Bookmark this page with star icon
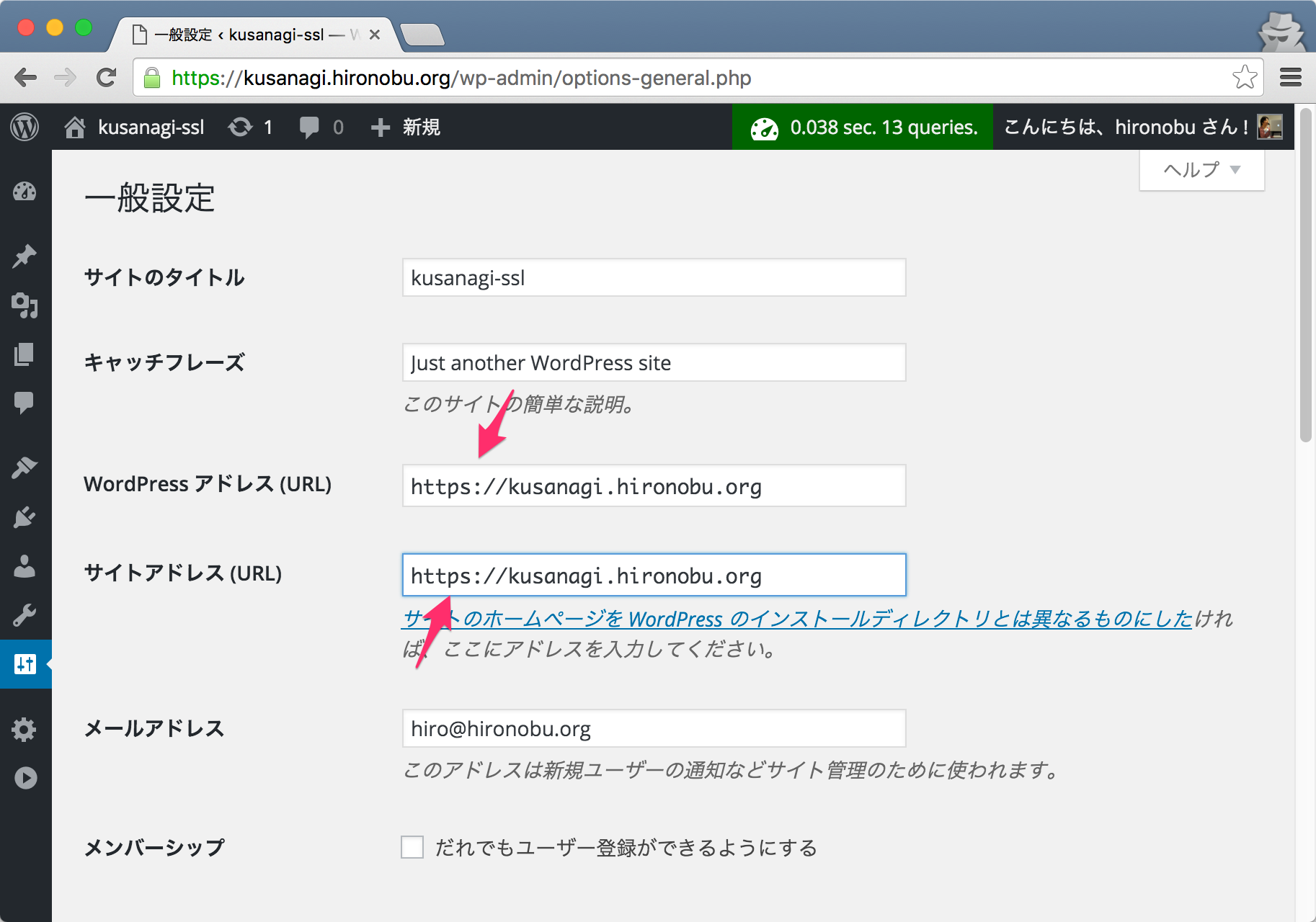Viewport: 1316px width, 922px height. (x=1245, y=77)
